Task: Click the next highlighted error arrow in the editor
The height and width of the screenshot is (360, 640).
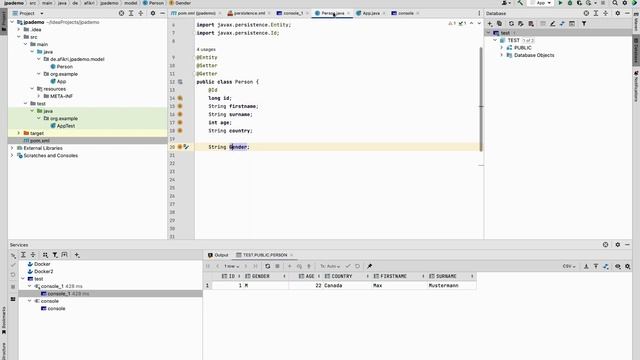Action: point(479,24)
